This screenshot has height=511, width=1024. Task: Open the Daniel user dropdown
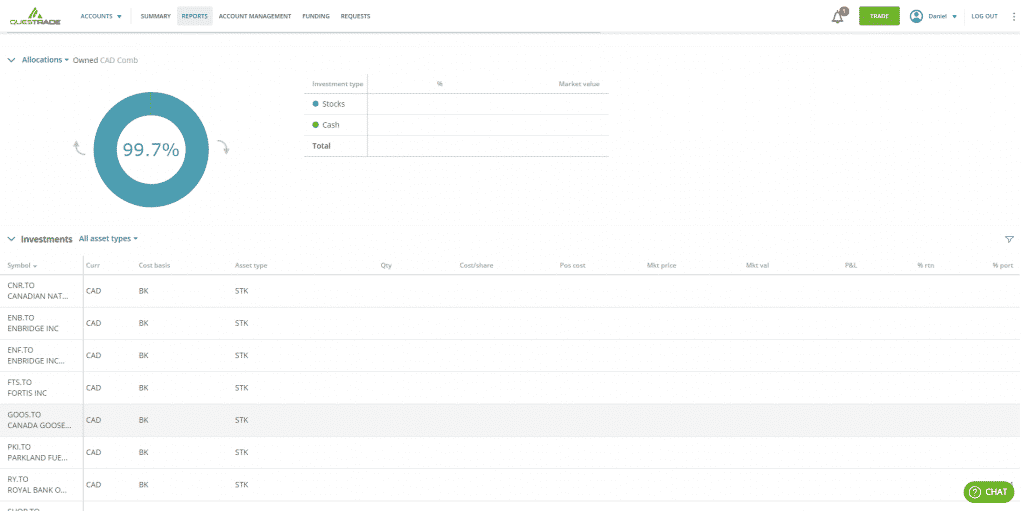click(942, 16)
